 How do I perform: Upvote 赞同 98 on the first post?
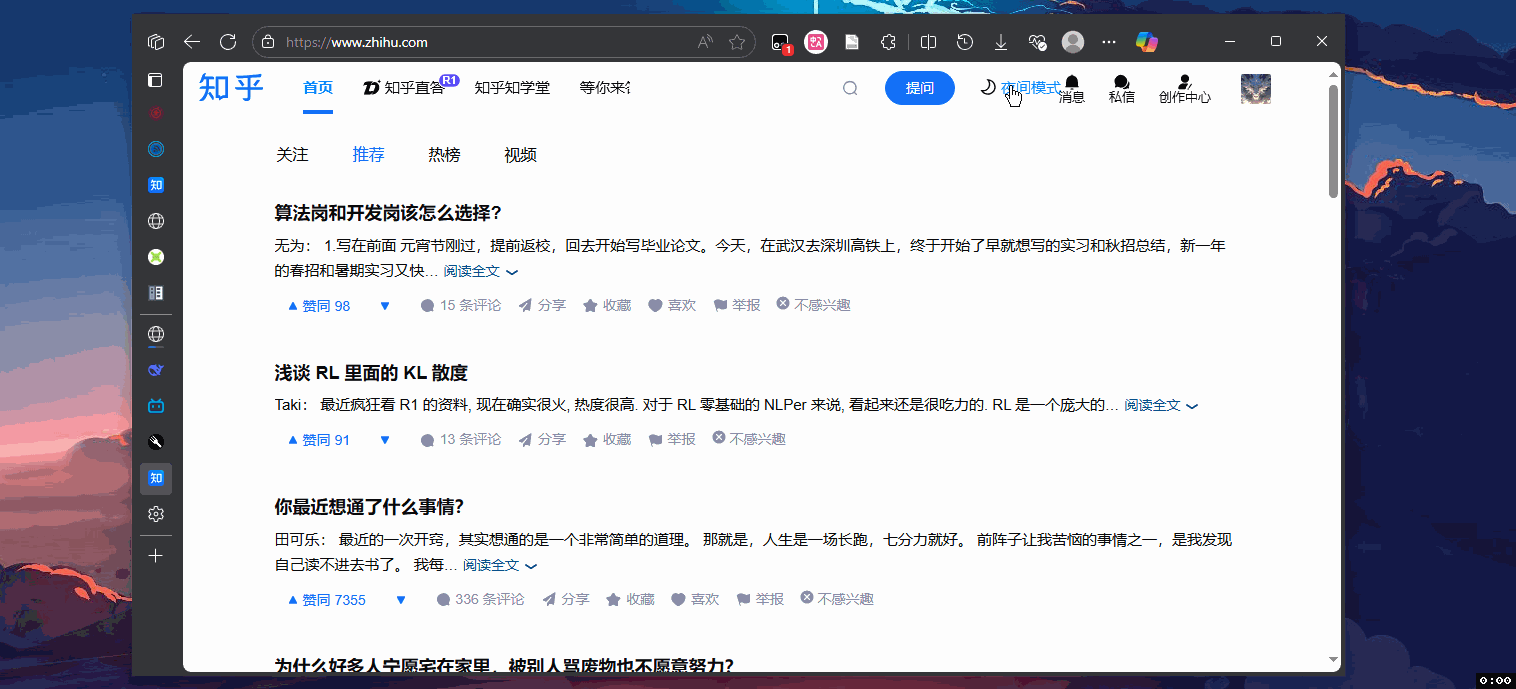(319, 306)
